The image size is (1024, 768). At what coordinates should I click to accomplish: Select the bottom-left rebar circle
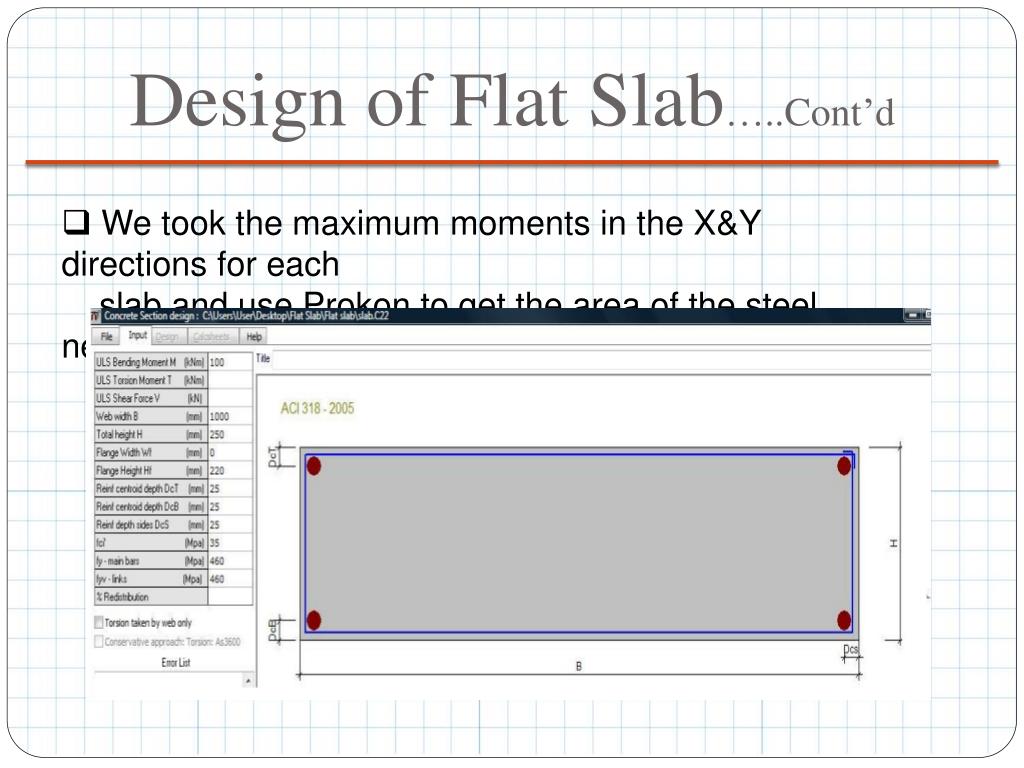pos(314,620)
